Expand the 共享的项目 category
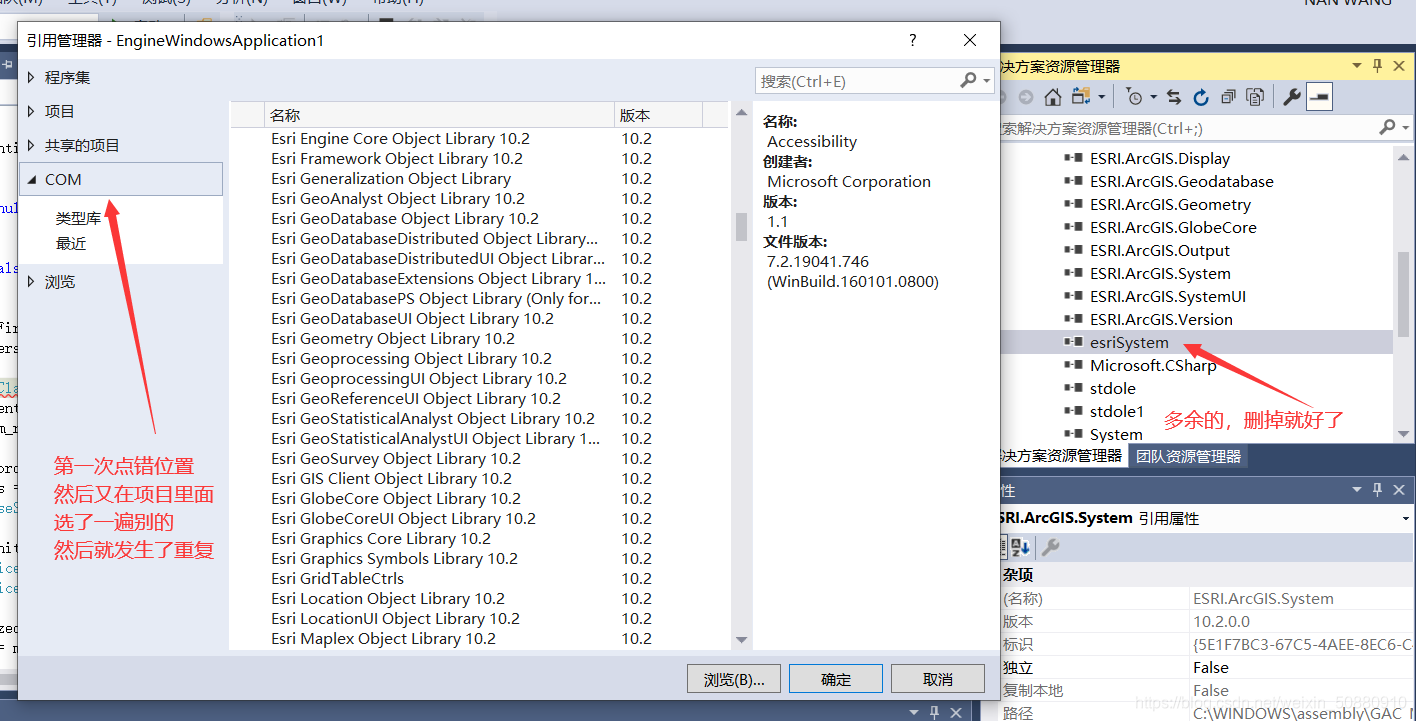This screenshot has width=1416, height=721. click(32, 145)
